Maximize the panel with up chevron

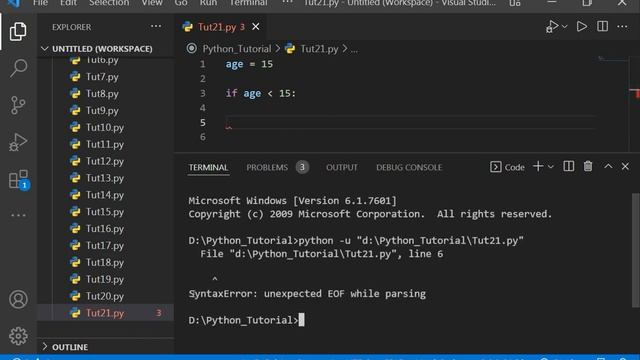[x=608, y=167]
